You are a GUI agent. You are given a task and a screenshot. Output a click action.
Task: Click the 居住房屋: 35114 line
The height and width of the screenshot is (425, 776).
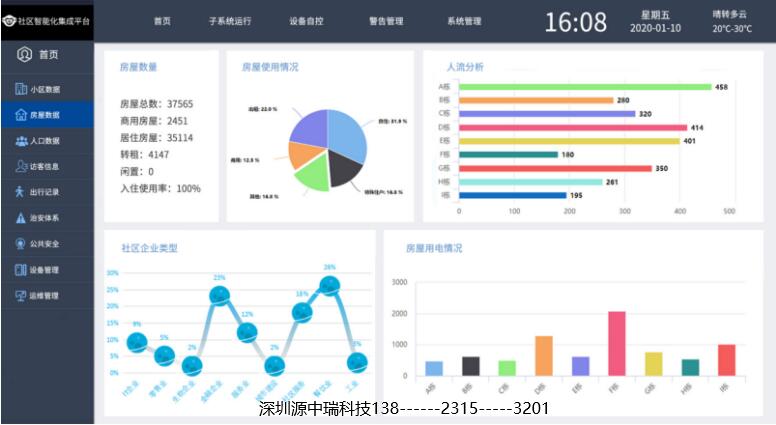[156, 138]
